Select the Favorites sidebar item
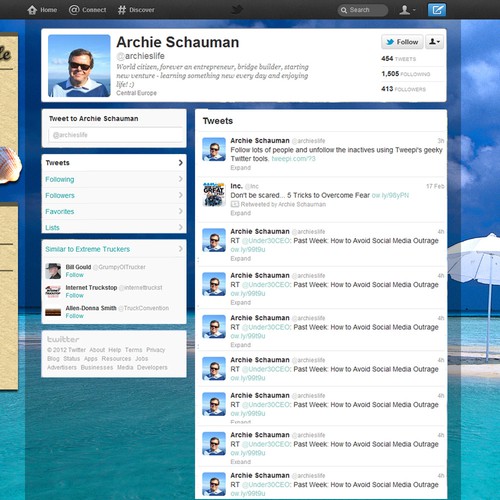 (114, 211)
